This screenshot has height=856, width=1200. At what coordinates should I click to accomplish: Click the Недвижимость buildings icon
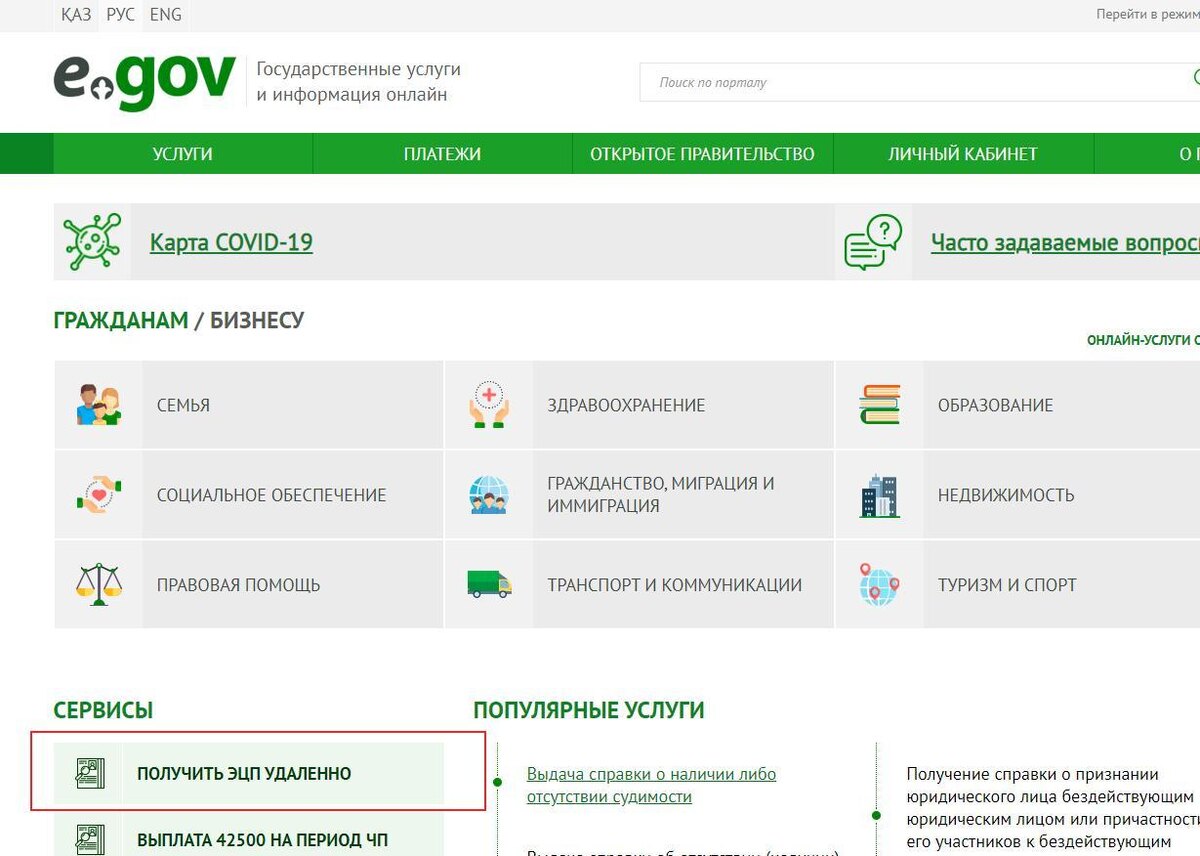coord(879,495)
